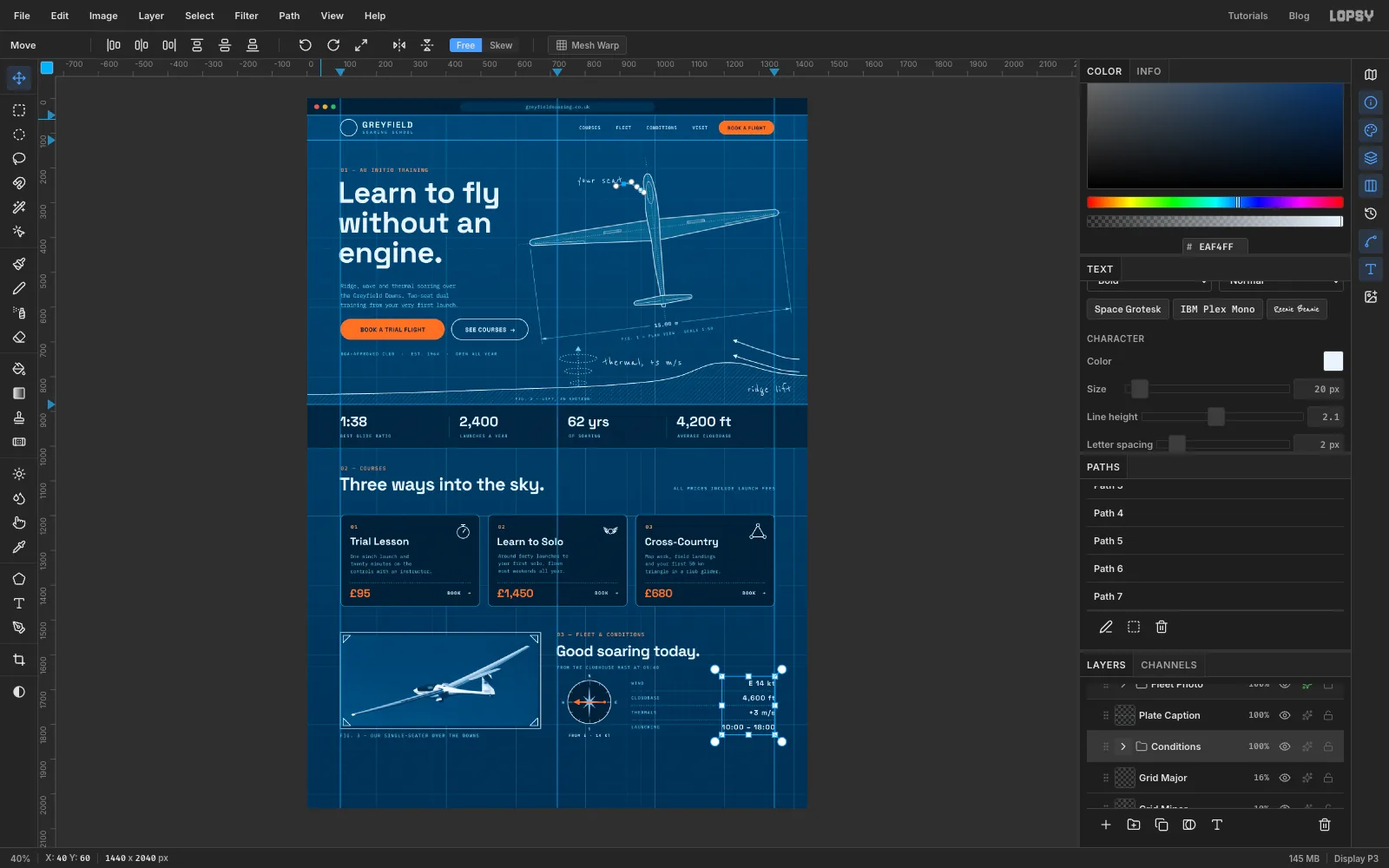This screenshot has height=868, width=1389.
Task: Expand the Conditions layer group
Action: click(x=1123, y=746)
